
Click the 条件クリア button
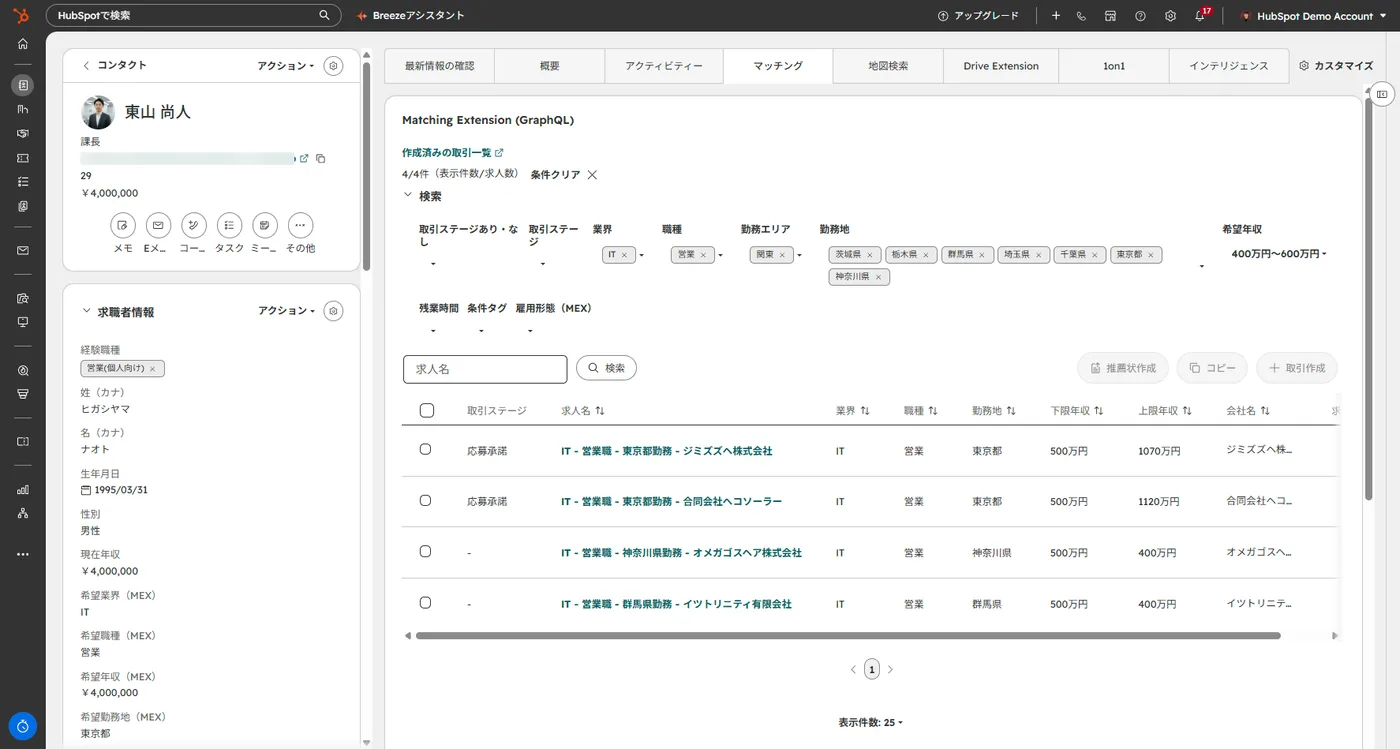564,175
